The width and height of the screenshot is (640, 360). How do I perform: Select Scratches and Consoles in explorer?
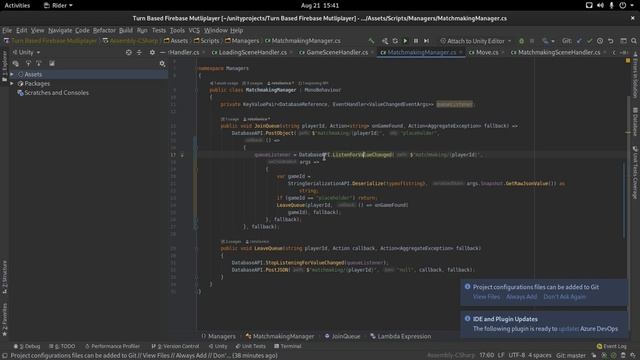point(53,93)
